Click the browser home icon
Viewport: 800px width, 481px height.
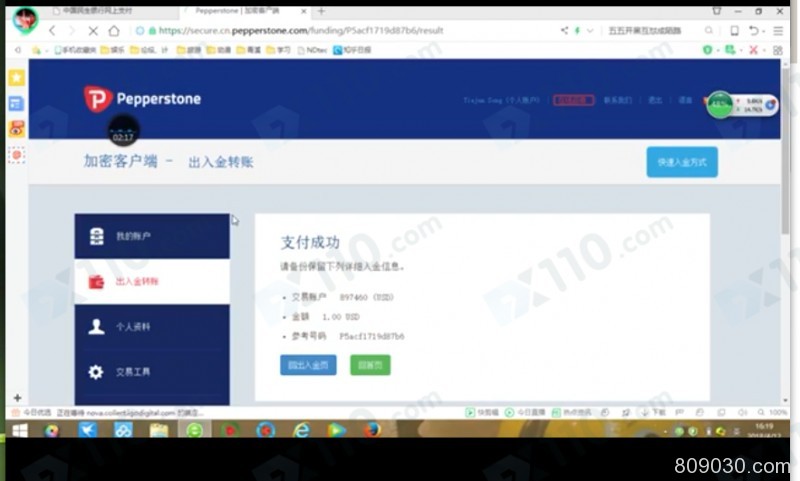click(114, 31)
